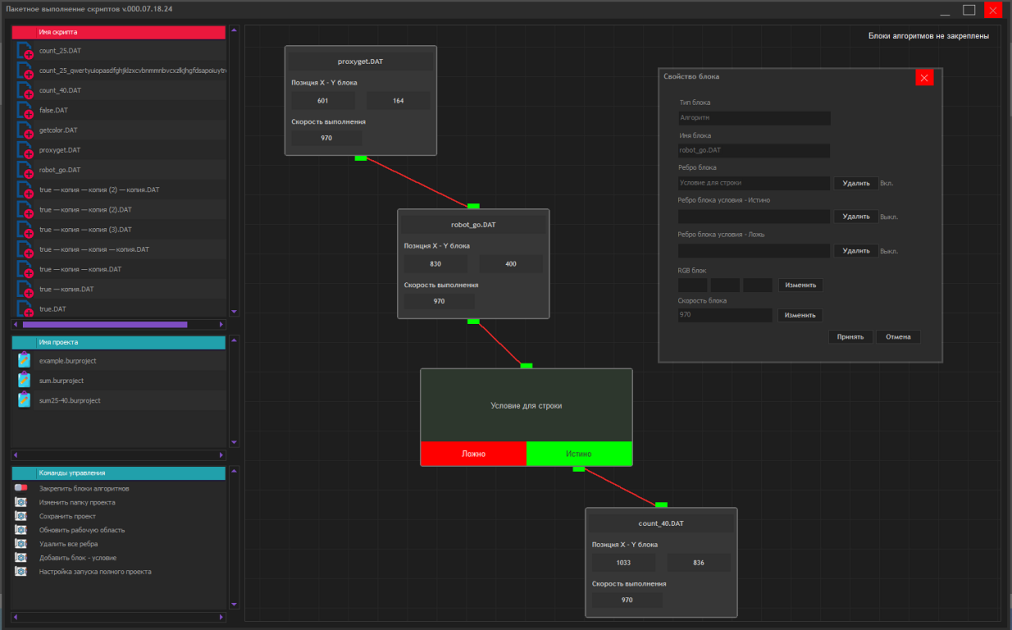Click the gear icon for Удалить все ребра
Screen dimensions: 1012x630
[21, 544]
